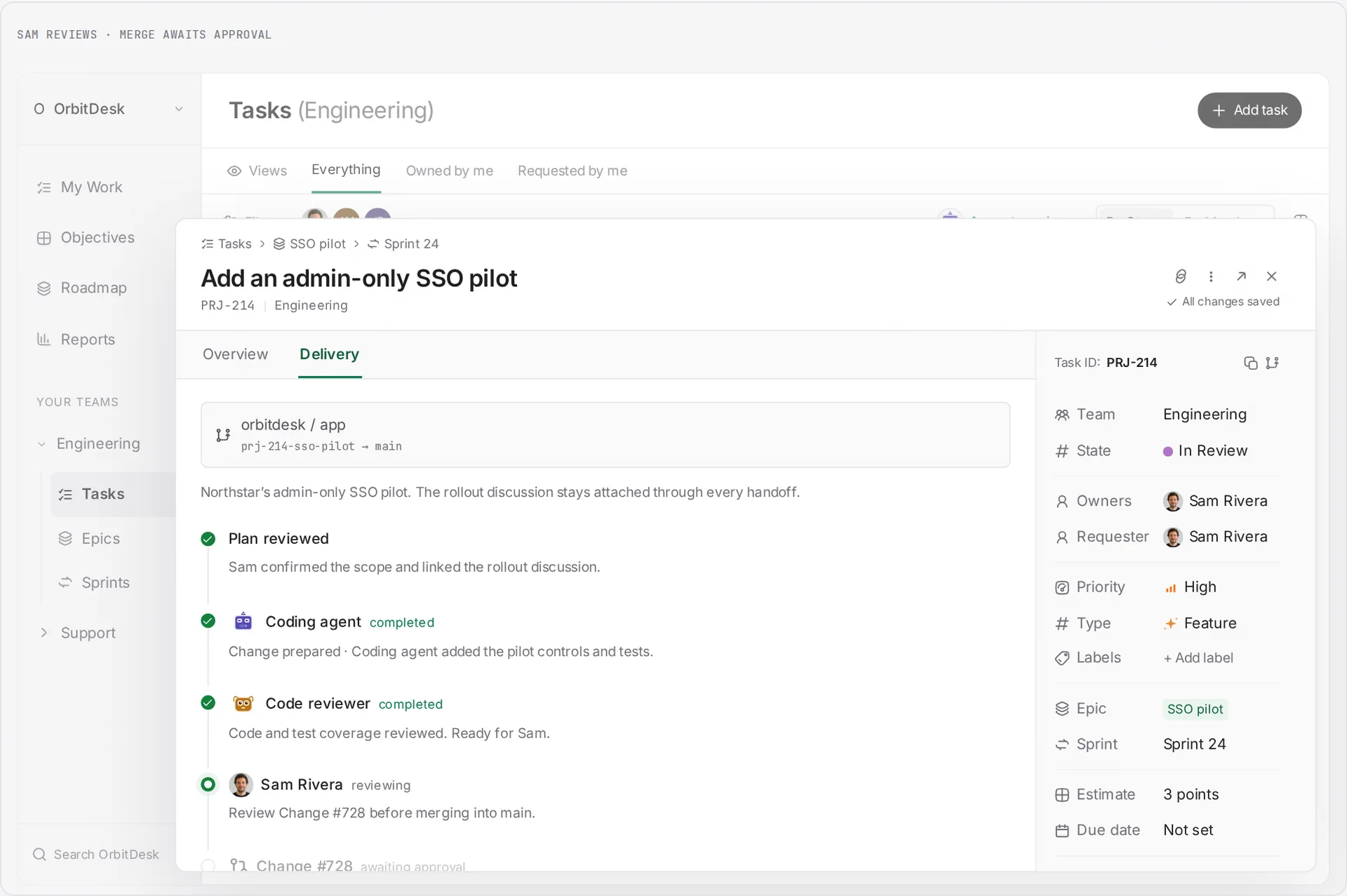Change the Priority value High
The image size is (1347, 896).
click(x=1191, y=587)
